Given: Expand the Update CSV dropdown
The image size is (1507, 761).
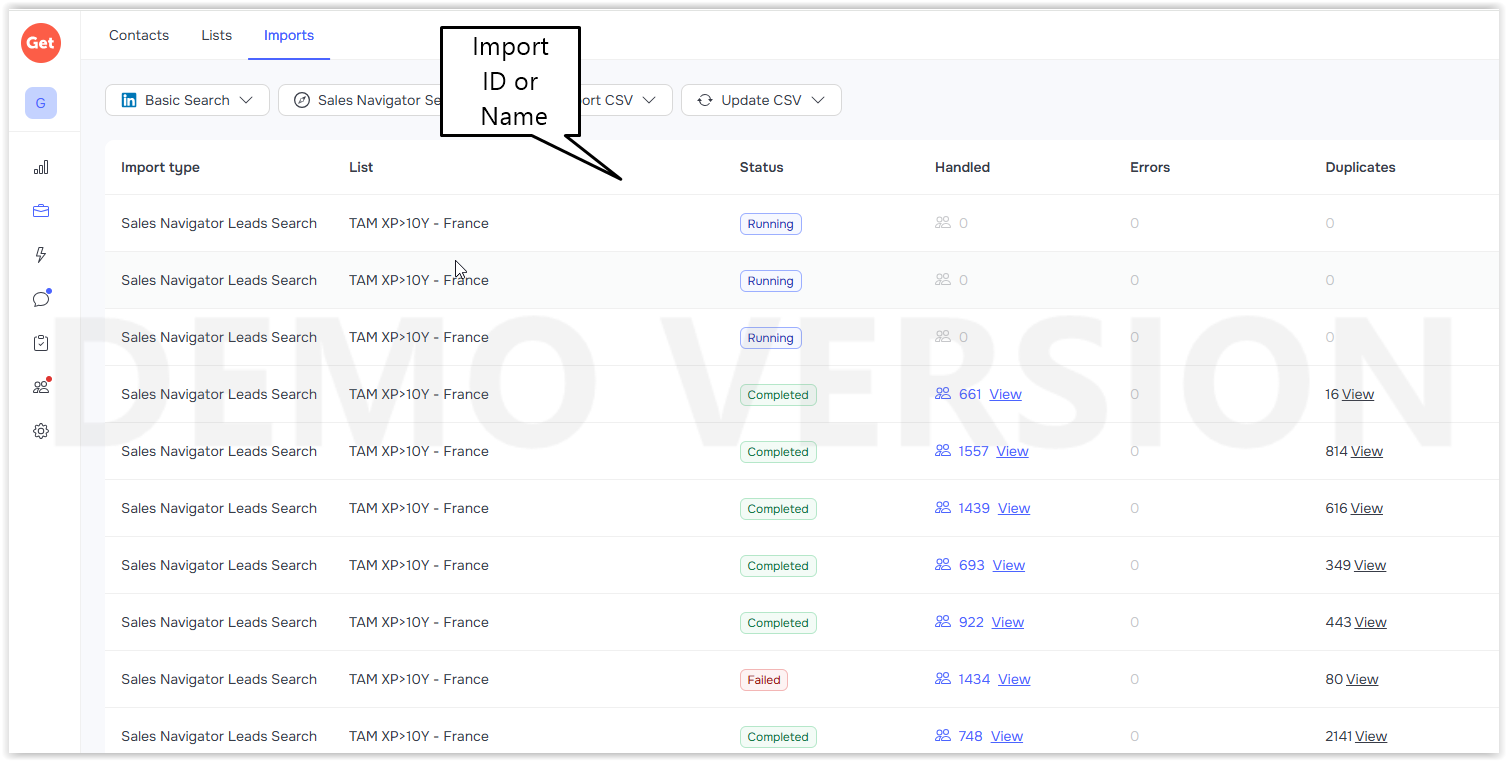Looking at the screenshot, I should coord(761,100).
